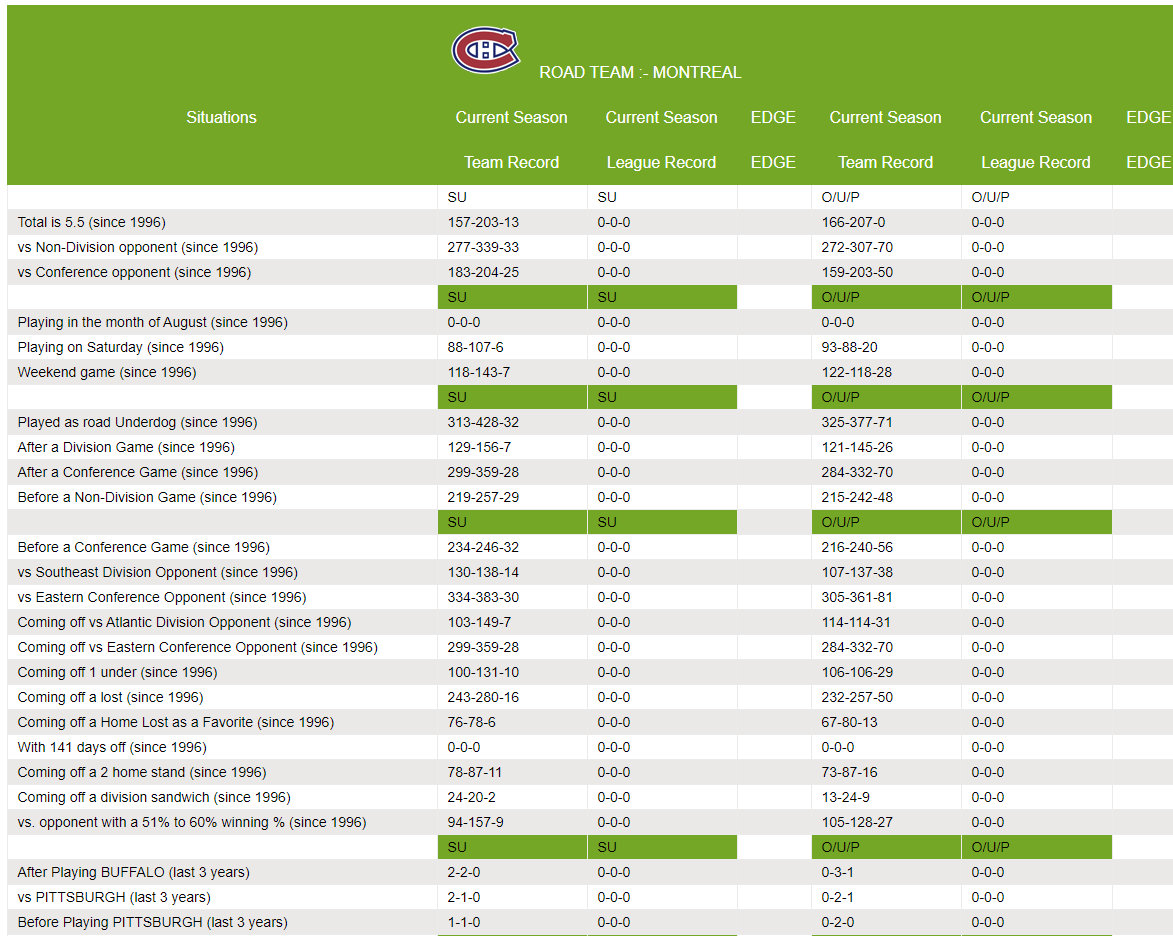Click 'Coming off a Home Lost as a Favorite'
The image size is (1173, 936).
point(176,722)
